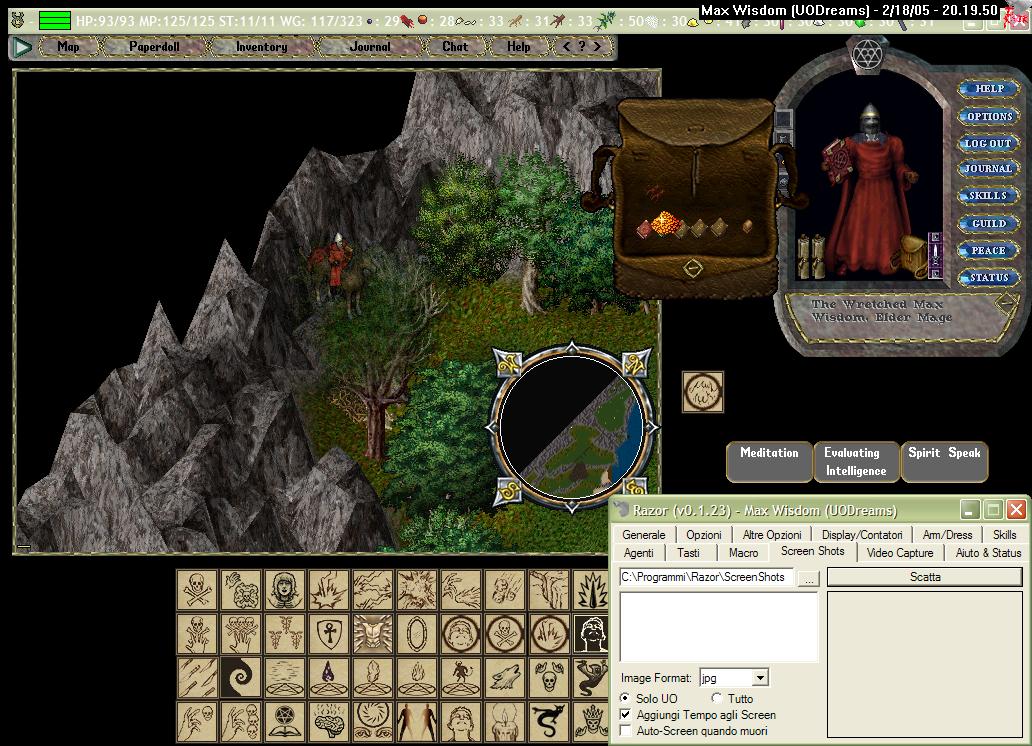This screenshot has width=1032, height=746.
Task: Click the round scroll macro icon beside radar
Action: [703, 392]
